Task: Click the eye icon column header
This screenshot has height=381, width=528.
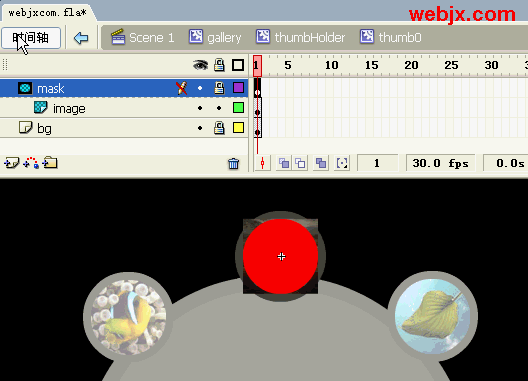Action: point(200,65)
